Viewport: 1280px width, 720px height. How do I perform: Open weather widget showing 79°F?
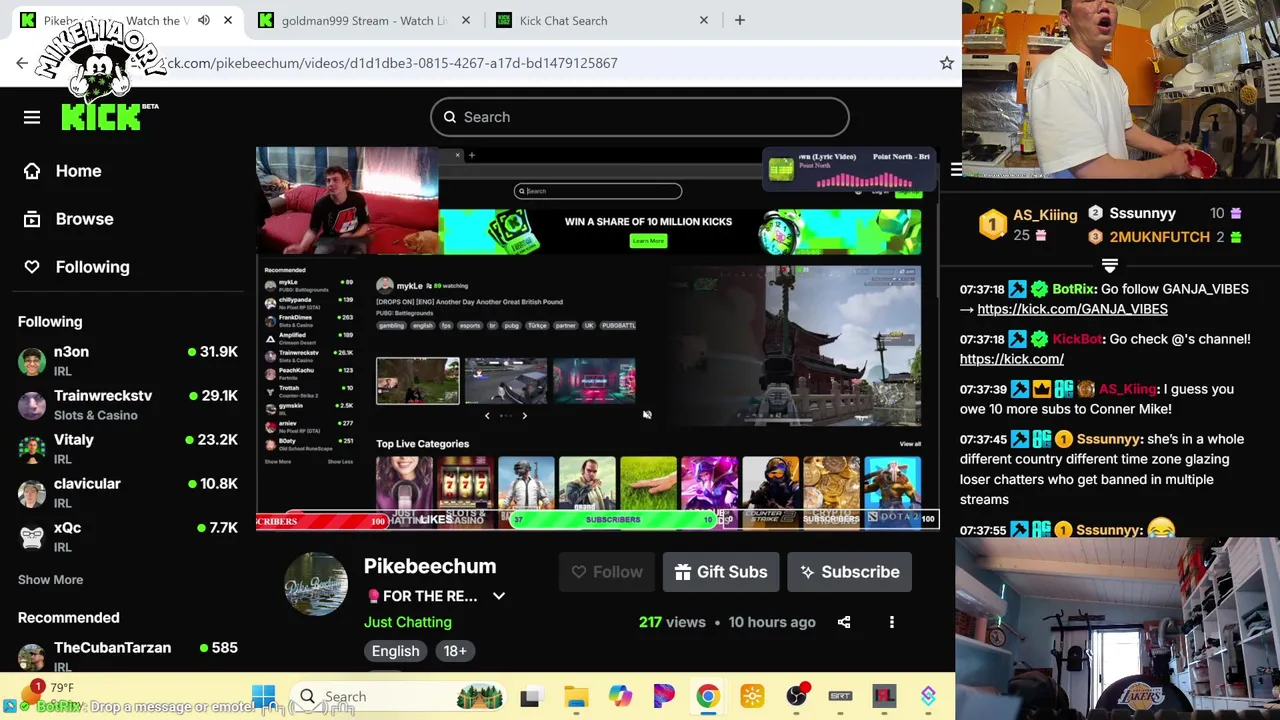50,688
